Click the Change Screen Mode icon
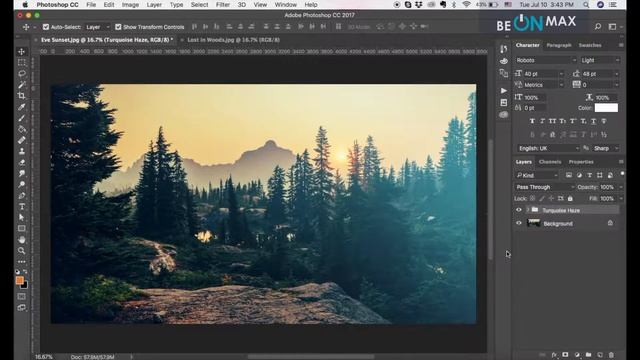 pyautogui.click(x=22, y=308)
